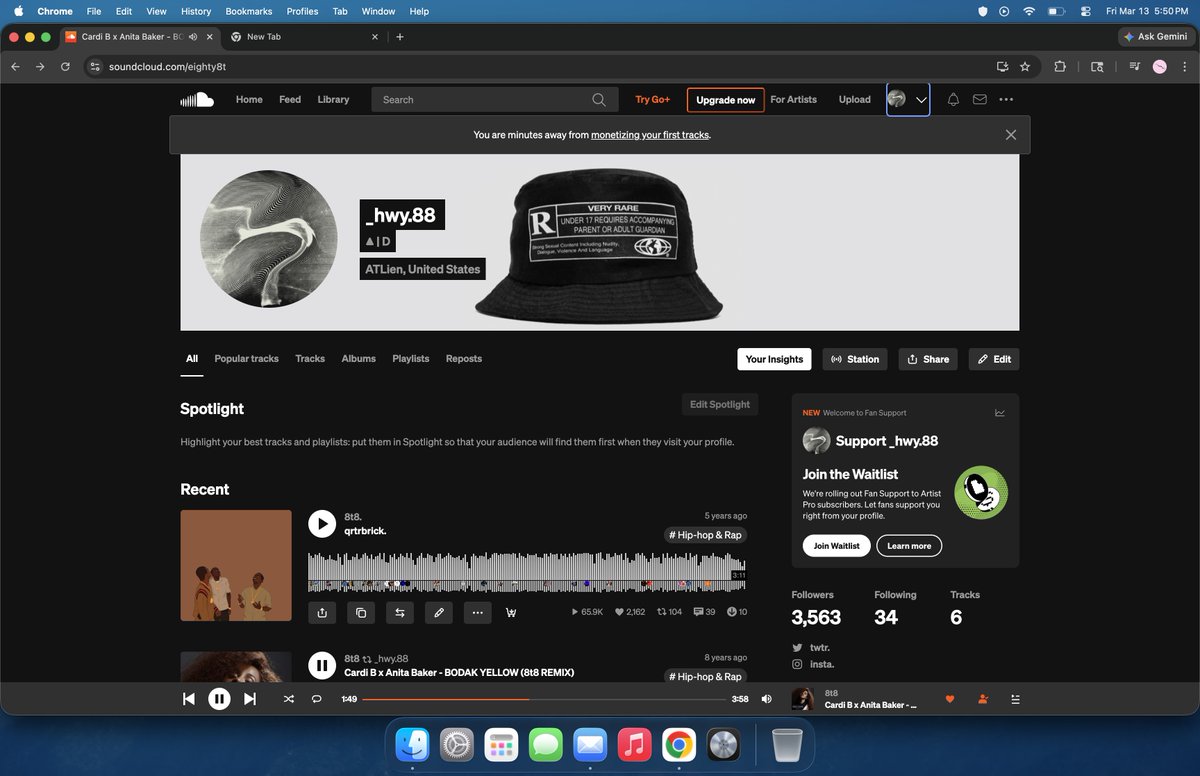
Task: Repost the qrtrbrick. track
Action: click(400, 612)
